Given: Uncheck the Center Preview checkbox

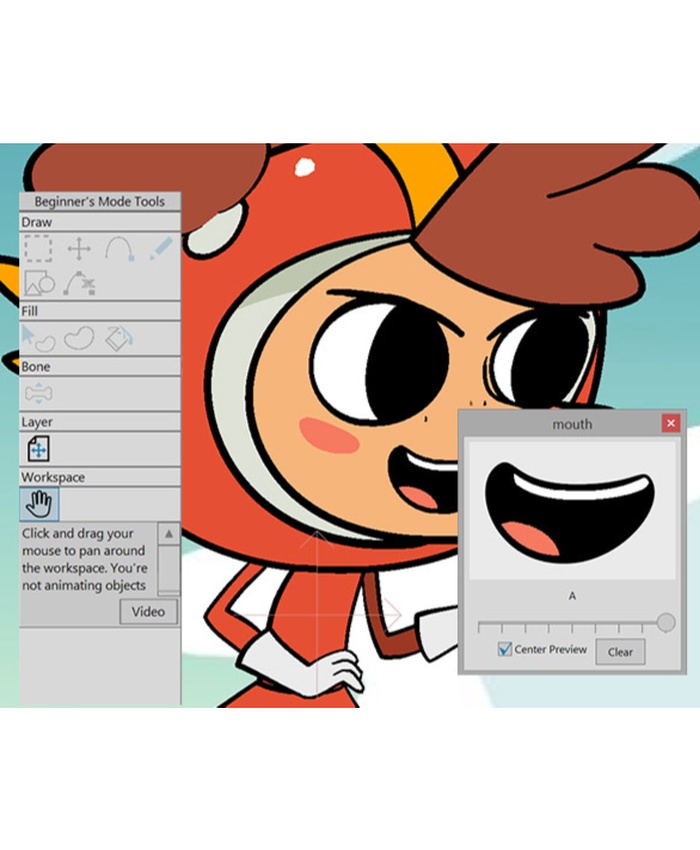Looking at the screenshot, I should pyautogui.click(x=505, y=650).
